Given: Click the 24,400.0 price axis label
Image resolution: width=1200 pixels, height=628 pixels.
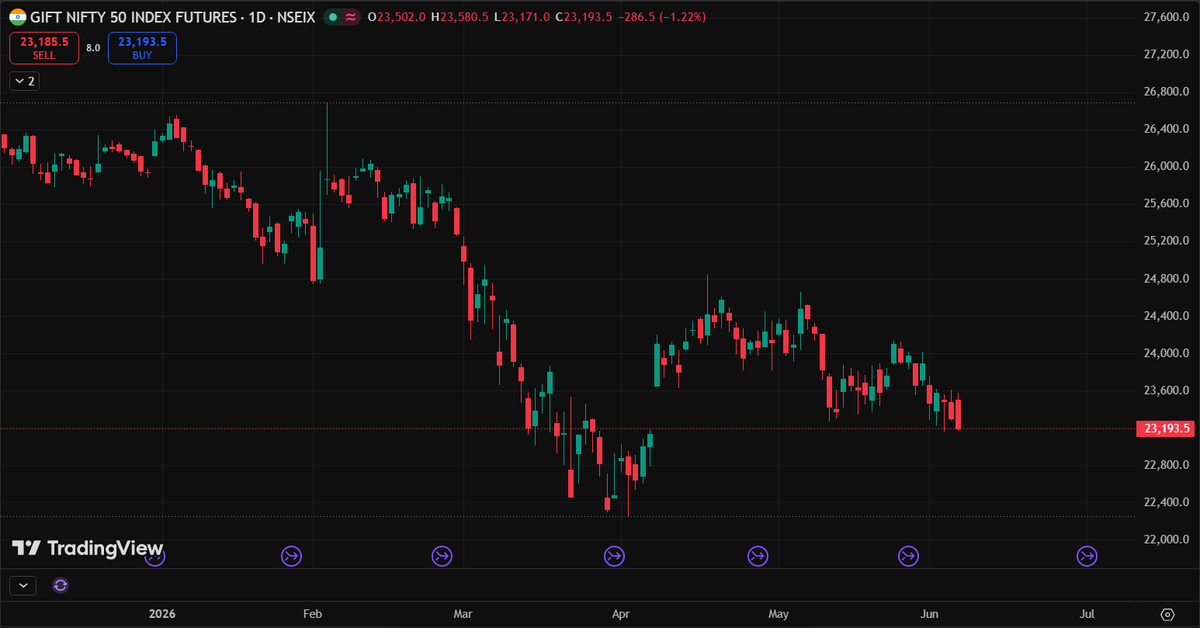Looking at the screenshot, I should tap(1166, 316).
